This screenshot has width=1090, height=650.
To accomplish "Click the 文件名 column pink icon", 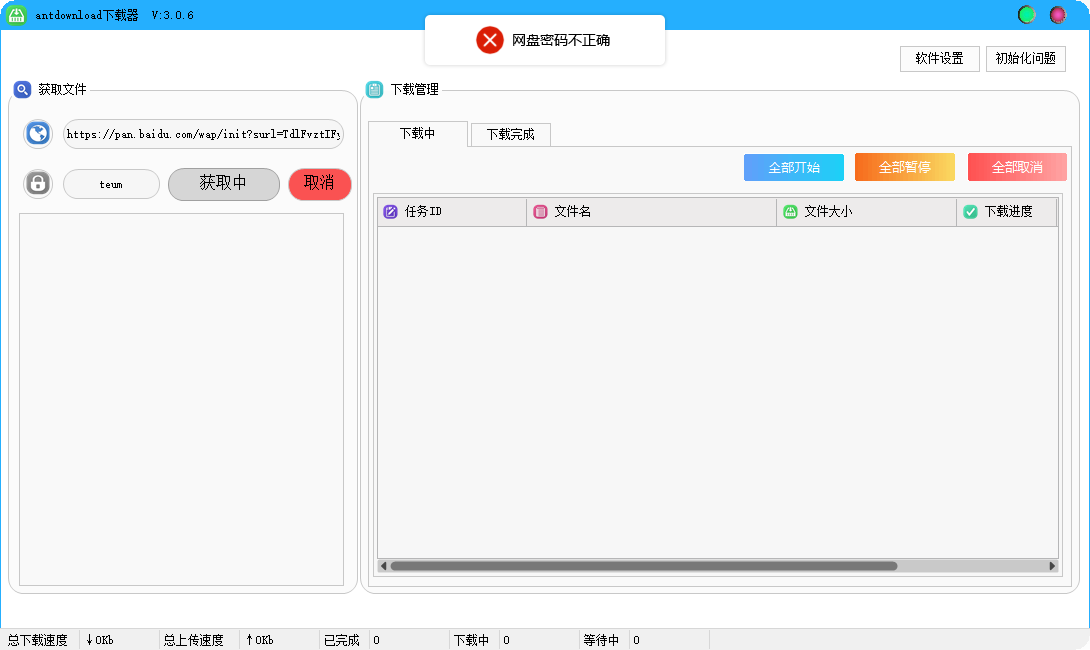I will (540, 211).
